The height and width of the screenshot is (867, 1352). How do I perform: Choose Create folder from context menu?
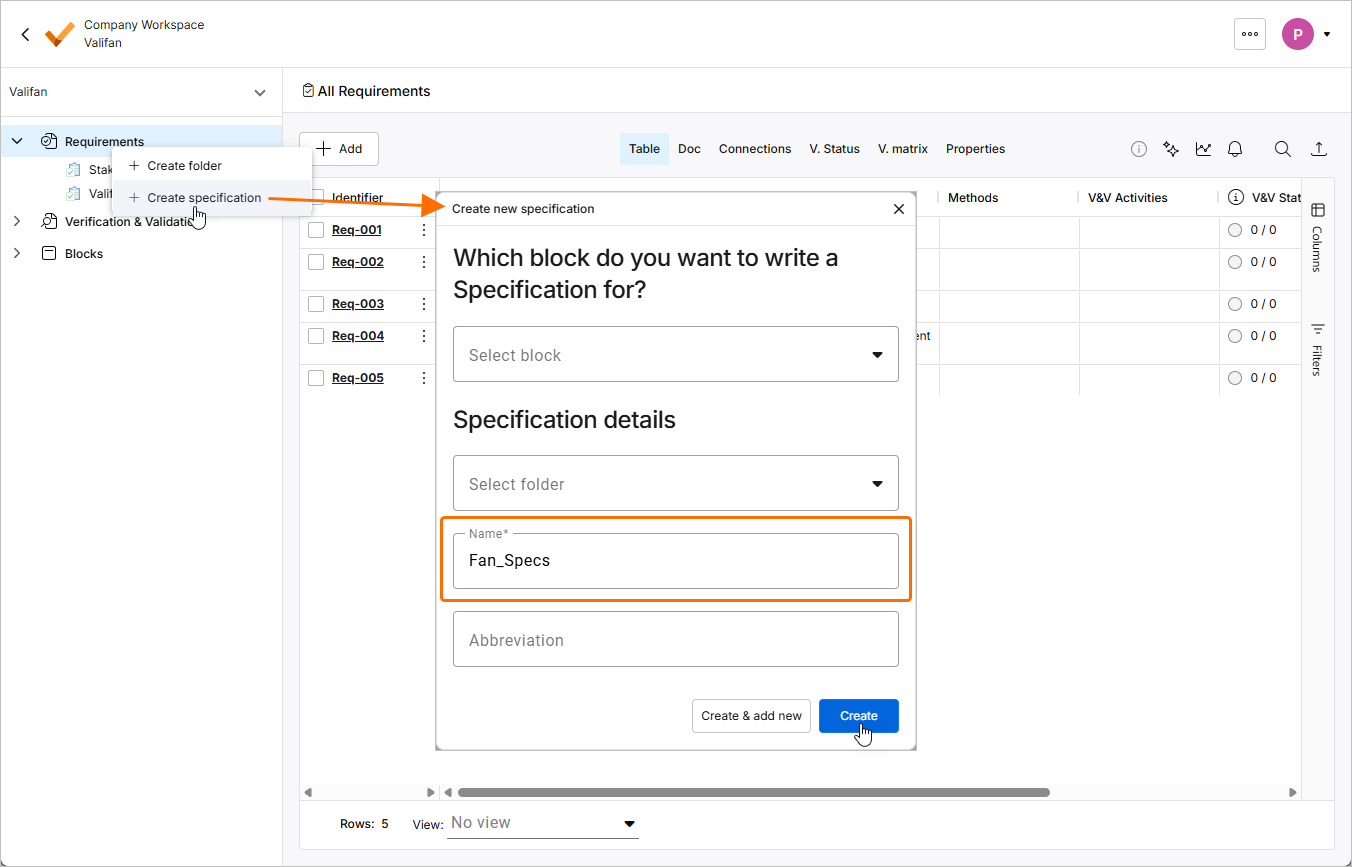pyautogui.click(x=184, y=166)
